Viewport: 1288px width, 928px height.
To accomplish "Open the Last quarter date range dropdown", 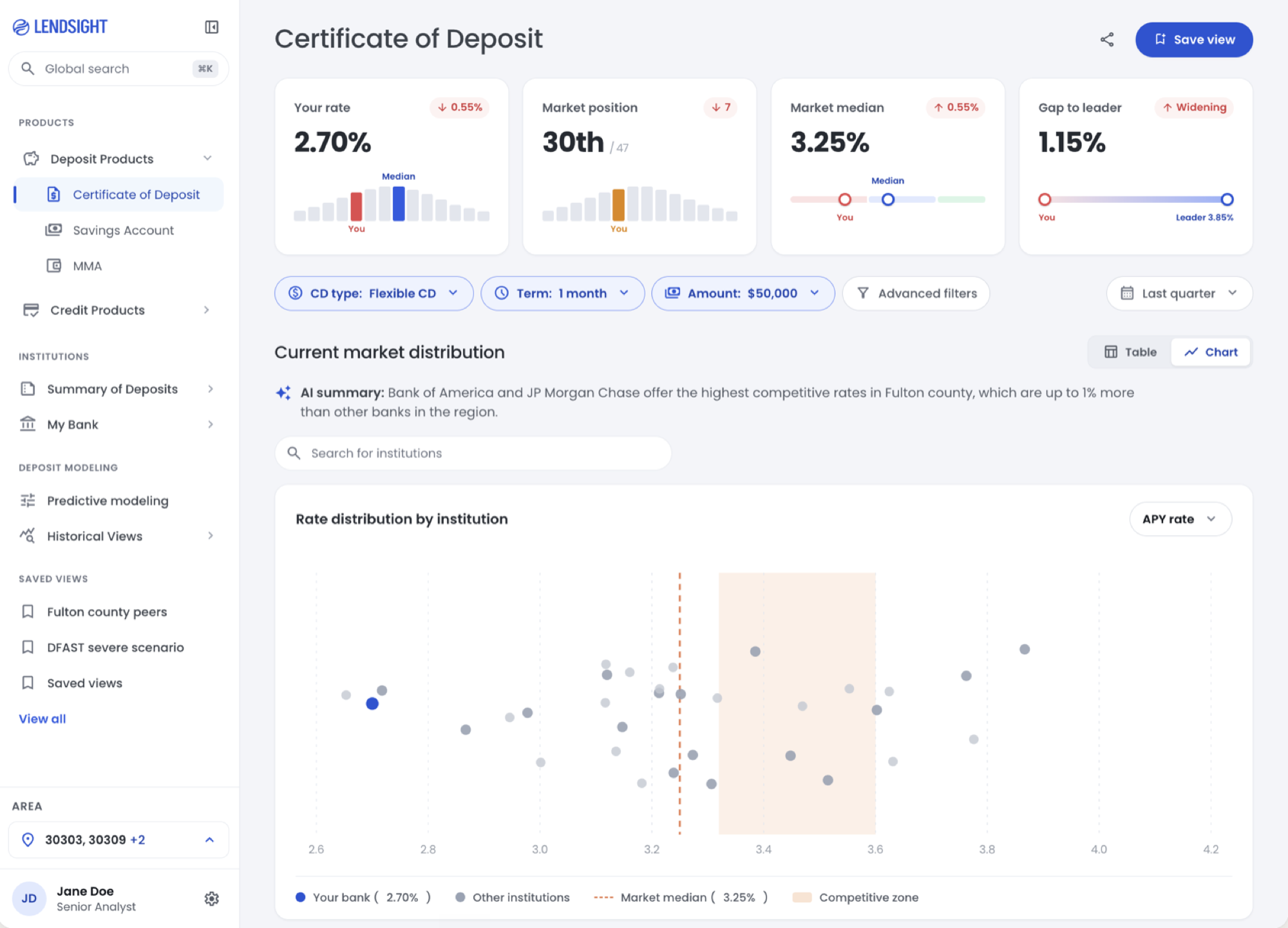I will tap(1179, 293).
